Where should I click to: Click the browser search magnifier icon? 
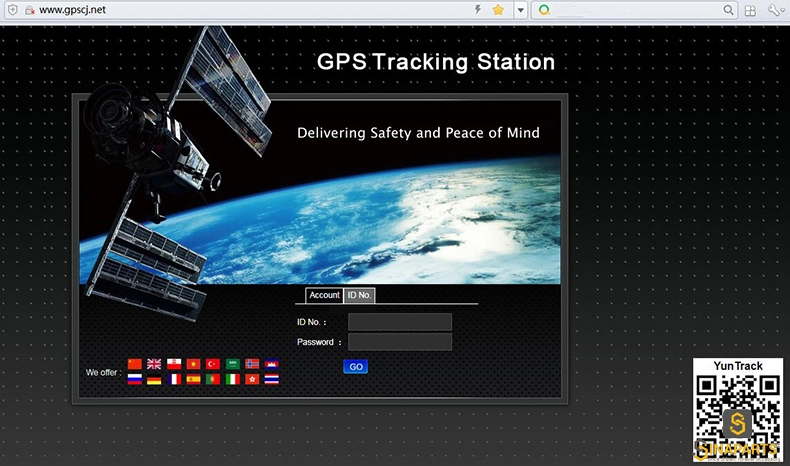728,10
